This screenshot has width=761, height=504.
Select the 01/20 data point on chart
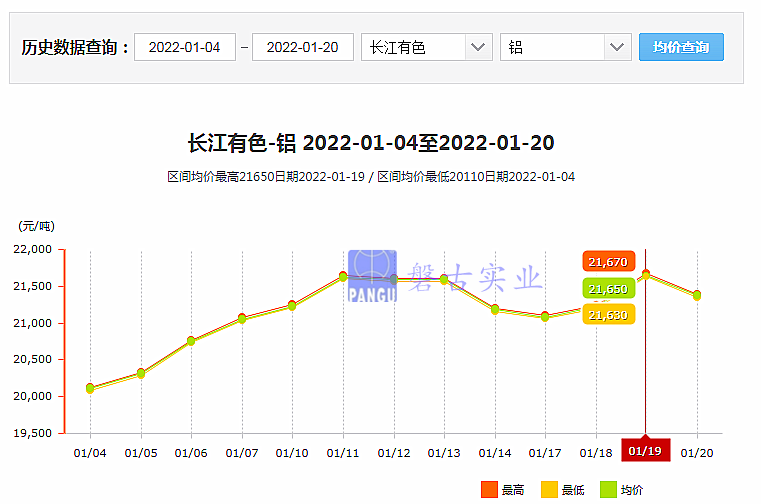click(697, 295)
